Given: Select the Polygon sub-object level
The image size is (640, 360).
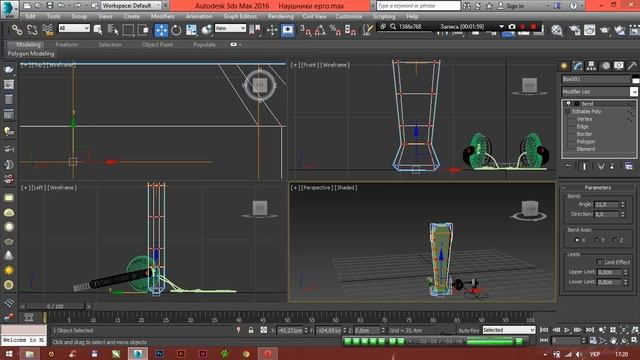Looking at the screenshot, I should pyautogui.click(x=586, y=142).
